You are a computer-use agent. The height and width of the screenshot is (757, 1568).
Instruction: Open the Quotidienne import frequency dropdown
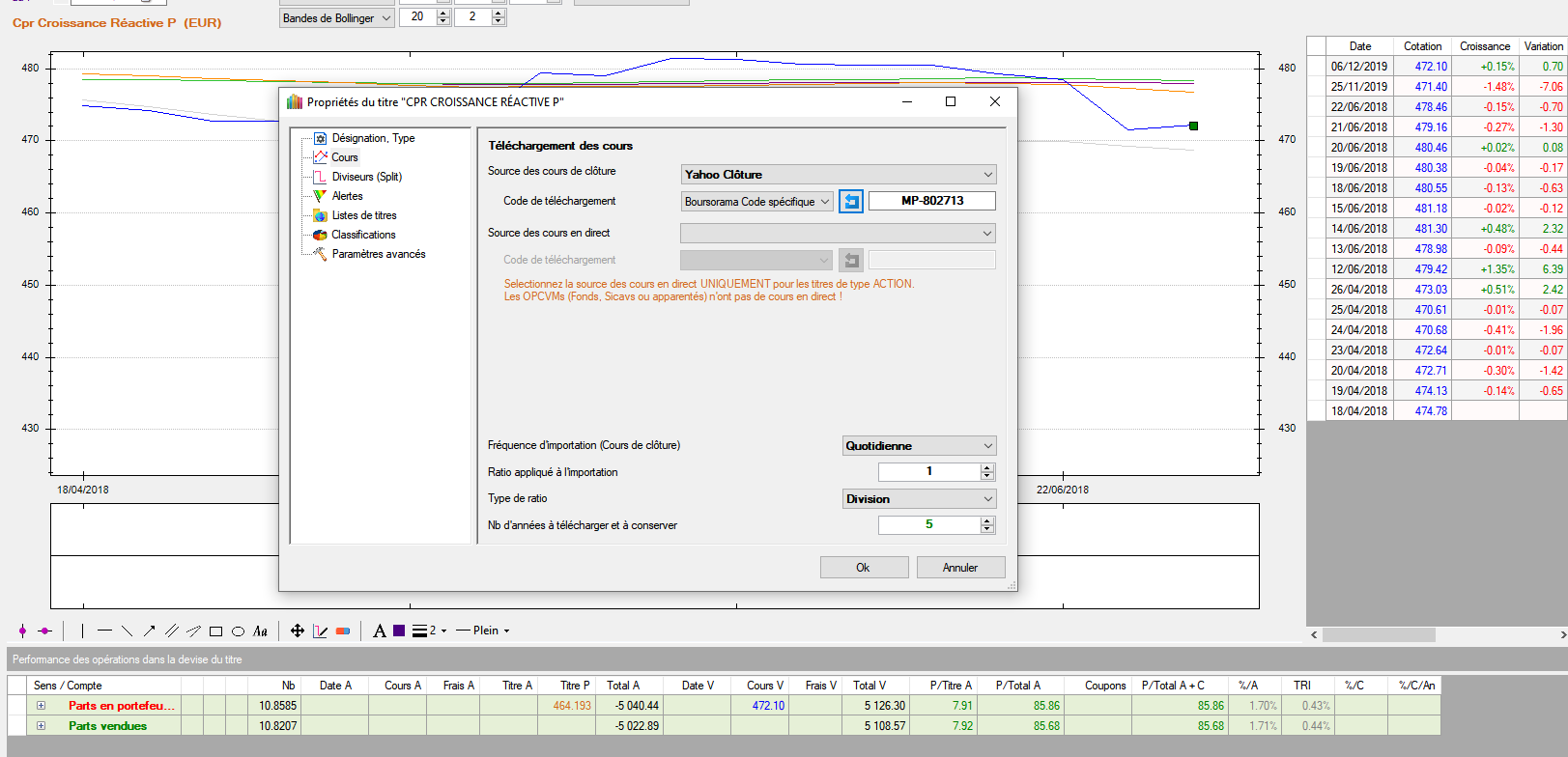918,446
